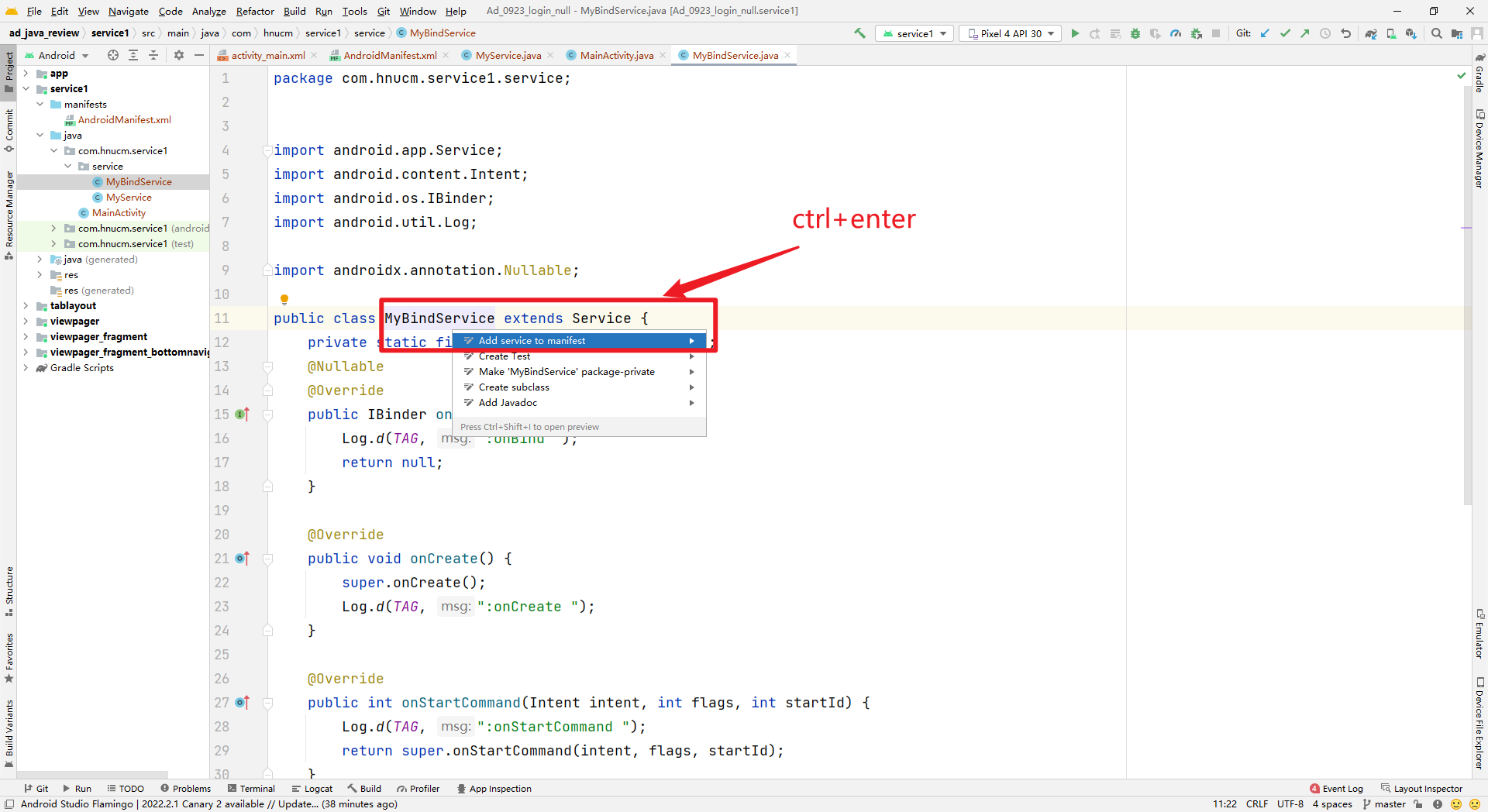Close the MyService.java tab
Screen dimensions: 1488x812
(550, 55)
